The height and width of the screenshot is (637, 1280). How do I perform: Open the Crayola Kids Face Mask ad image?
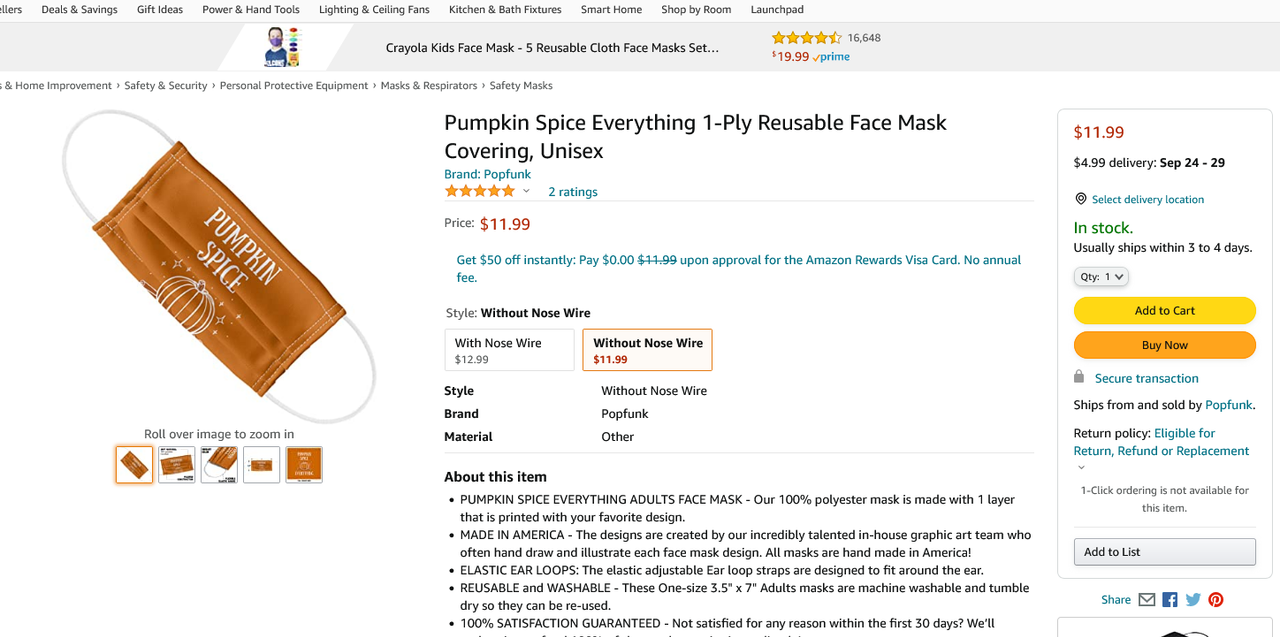(x=283, y=47)
